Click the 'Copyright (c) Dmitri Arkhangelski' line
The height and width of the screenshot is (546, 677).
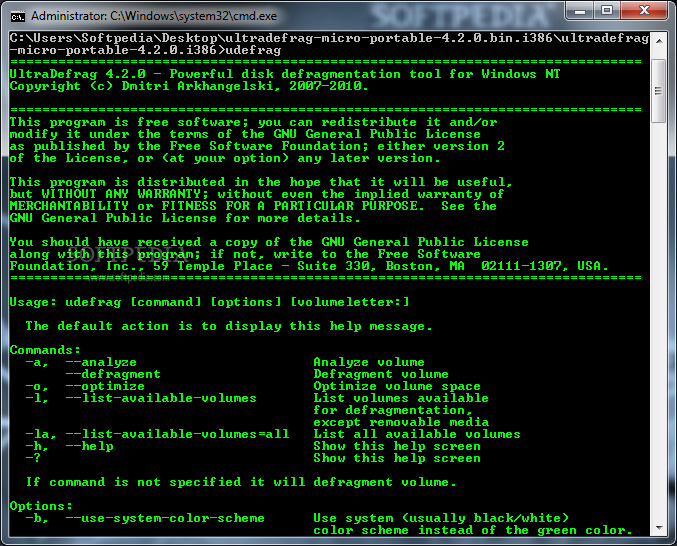tap(189, 86)
